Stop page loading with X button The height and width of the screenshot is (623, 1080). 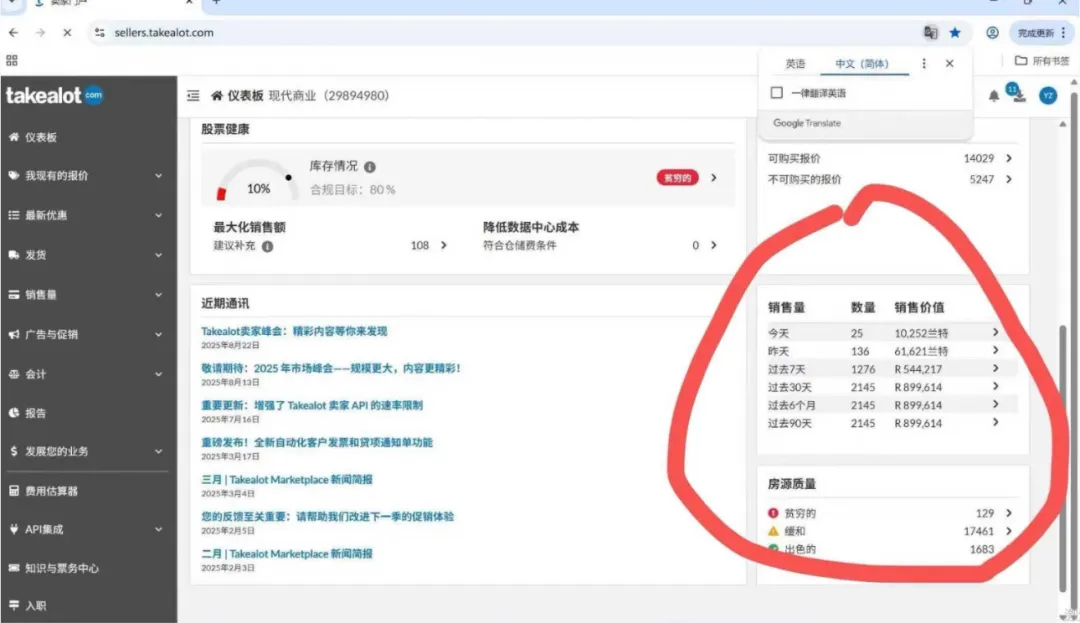click(67, 32)
